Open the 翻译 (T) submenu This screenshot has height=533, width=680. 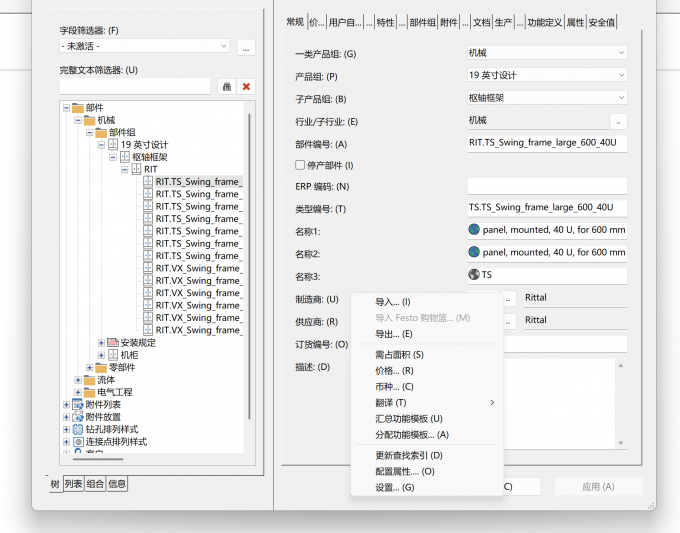pos(427,403)
